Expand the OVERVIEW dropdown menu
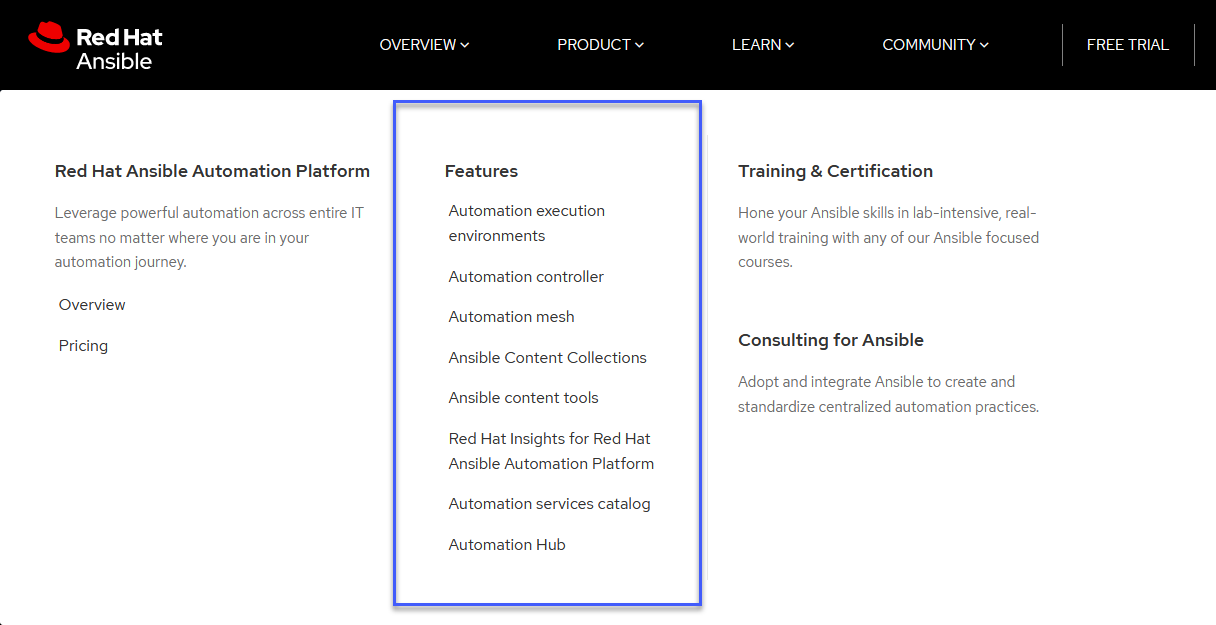 pyautogui.click(x=424, y=44)
